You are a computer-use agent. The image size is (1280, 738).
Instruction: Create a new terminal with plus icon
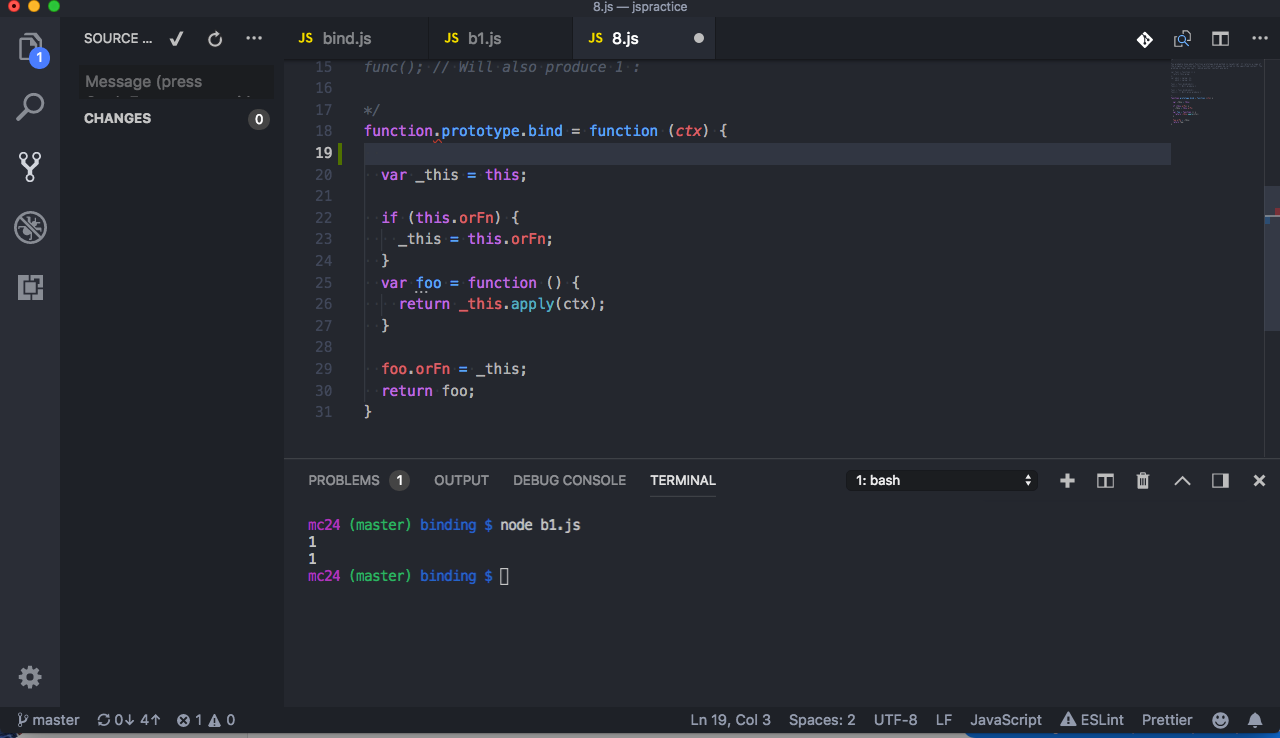coord(1067,480)
